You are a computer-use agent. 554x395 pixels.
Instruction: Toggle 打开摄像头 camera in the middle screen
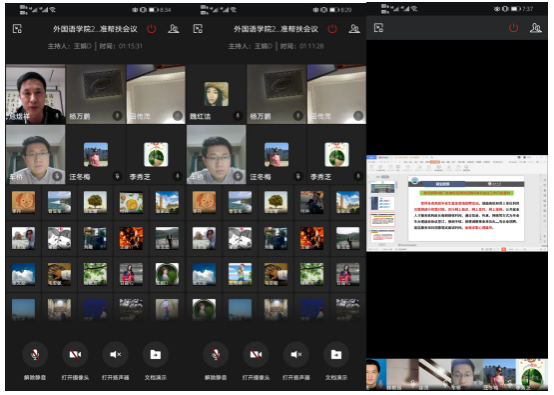click(x=256, y=354)
